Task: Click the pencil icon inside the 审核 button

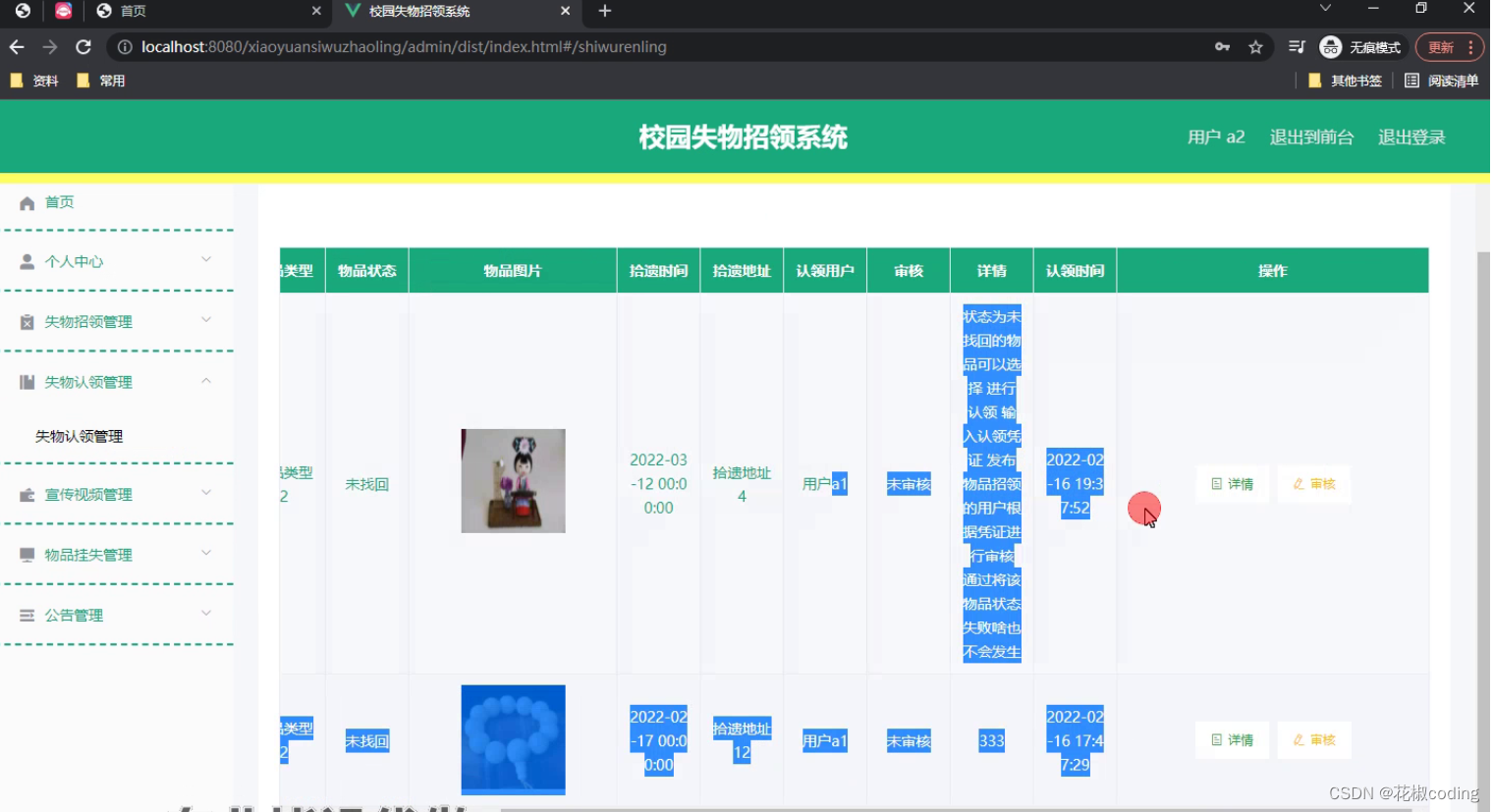Action: coord(1298,484)
